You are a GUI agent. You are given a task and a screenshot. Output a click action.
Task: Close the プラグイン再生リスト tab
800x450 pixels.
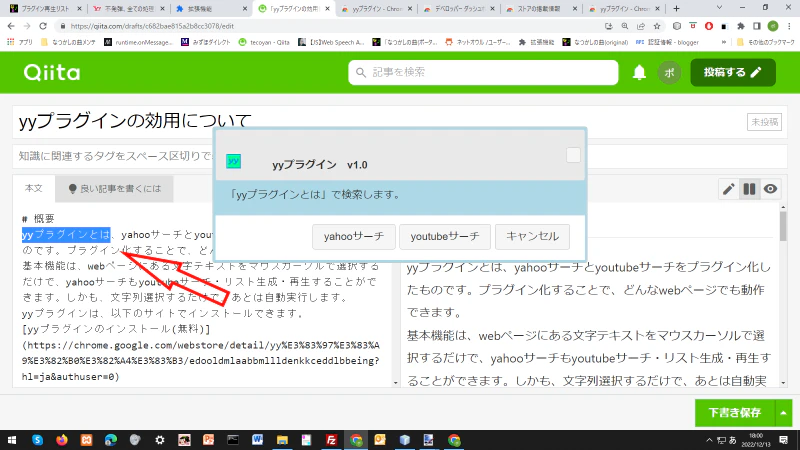point(80,9)
